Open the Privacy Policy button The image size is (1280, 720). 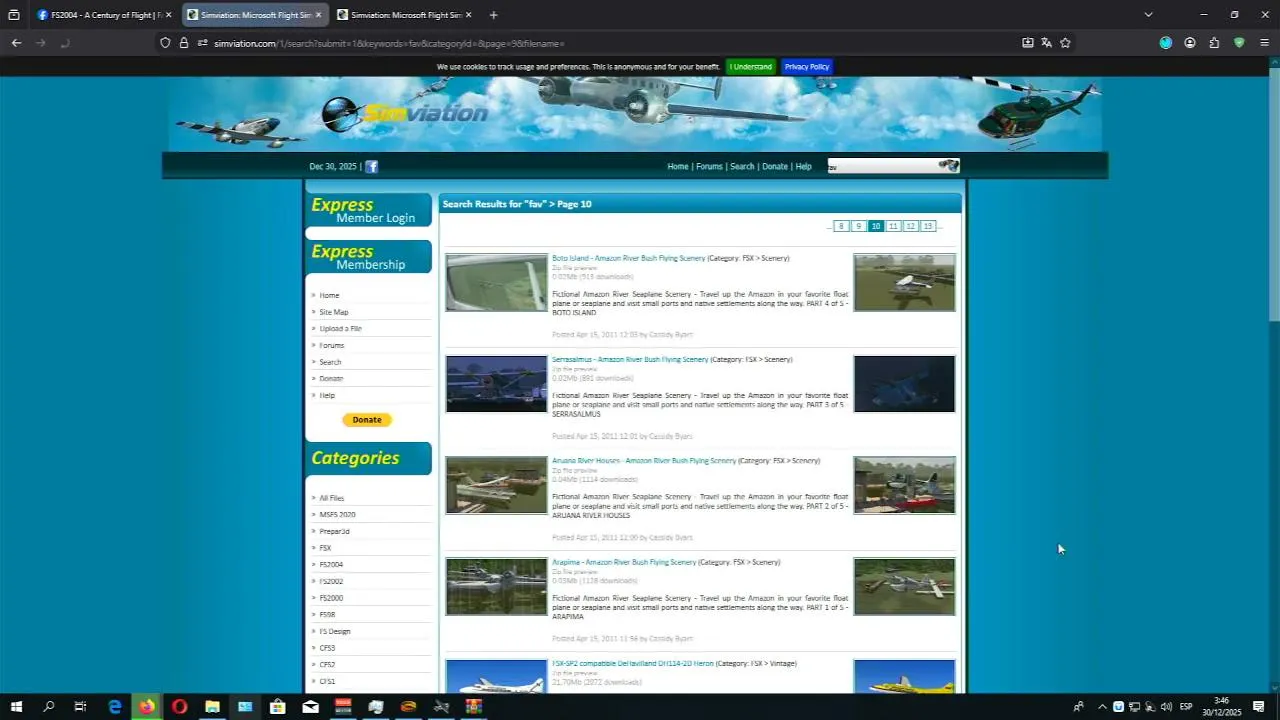[x=807, y=67]
